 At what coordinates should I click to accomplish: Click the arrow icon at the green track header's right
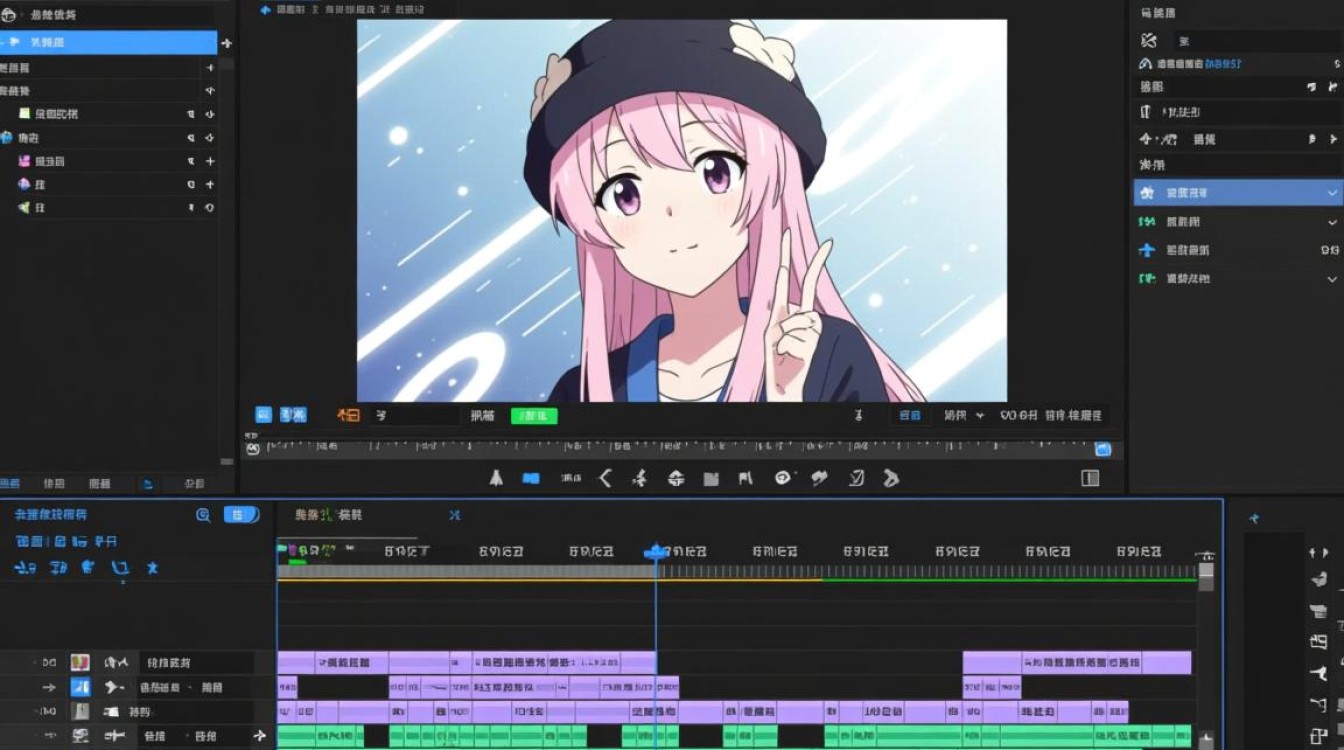click(x=260, y=736)
